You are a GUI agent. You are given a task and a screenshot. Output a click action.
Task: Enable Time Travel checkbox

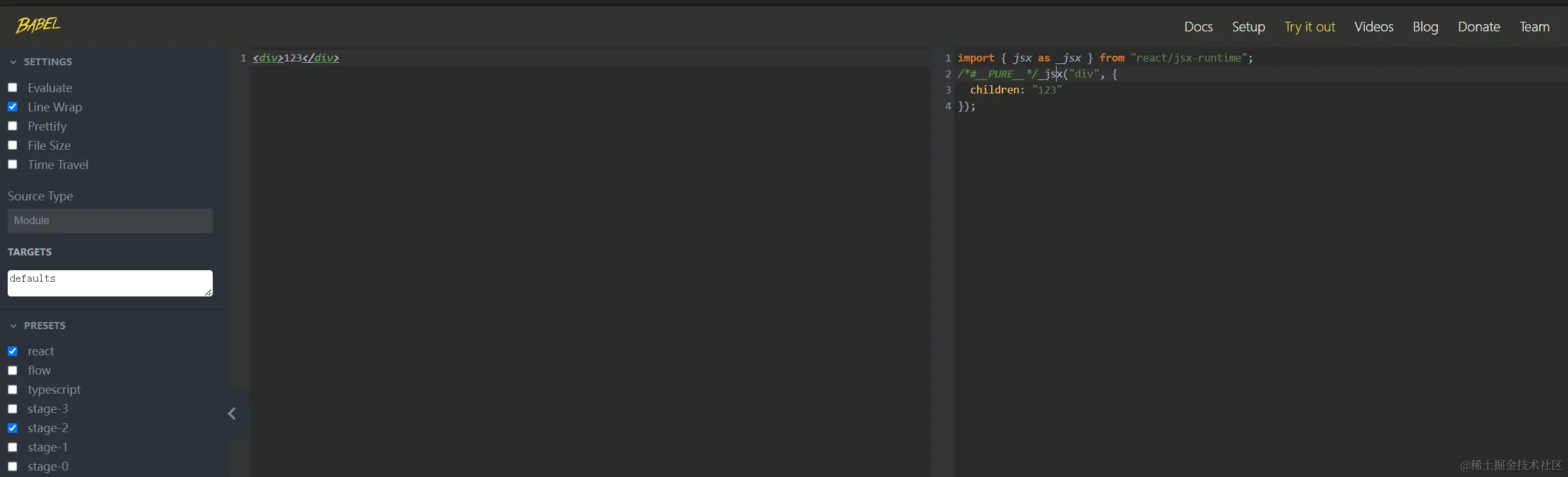click(x=13, y=165)
